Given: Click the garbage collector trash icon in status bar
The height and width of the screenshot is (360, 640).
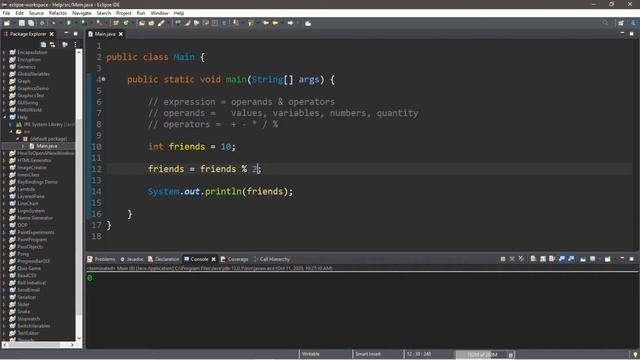Looking at the screenshot, I should (510, 355).
